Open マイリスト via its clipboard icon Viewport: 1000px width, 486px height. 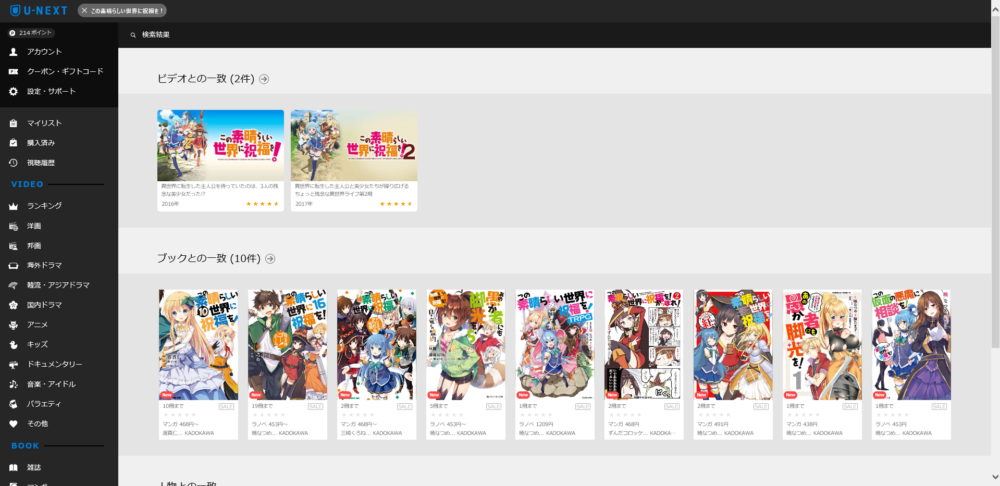point(13,123)
